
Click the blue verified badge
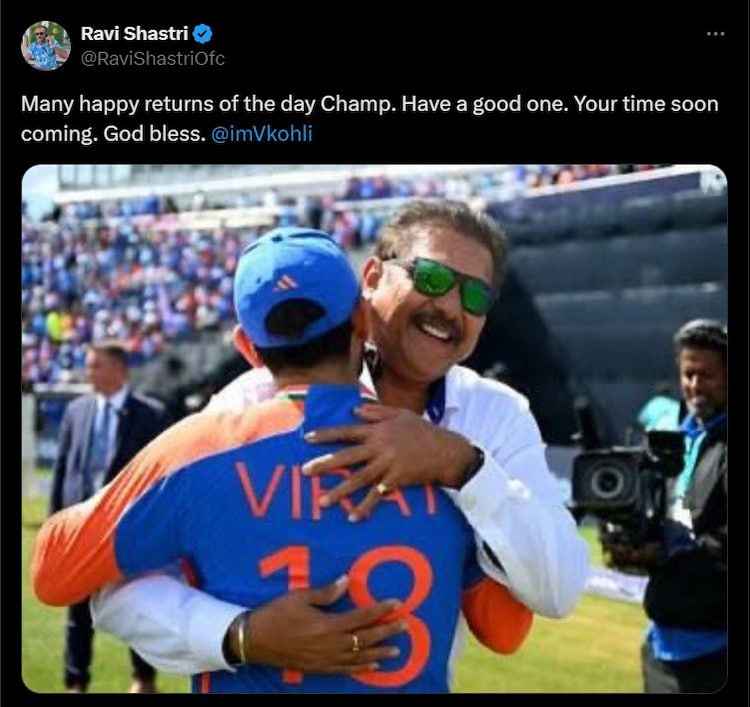pyautogui.click(x=202, y=34)
